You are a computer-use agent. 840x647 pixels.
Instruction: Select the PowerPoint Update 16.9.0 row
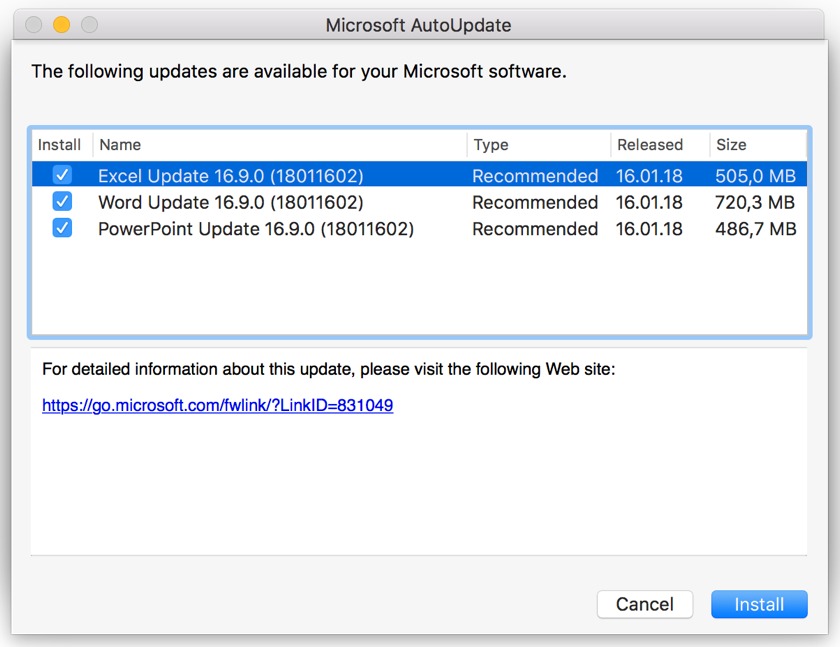(x=256, y=229)
